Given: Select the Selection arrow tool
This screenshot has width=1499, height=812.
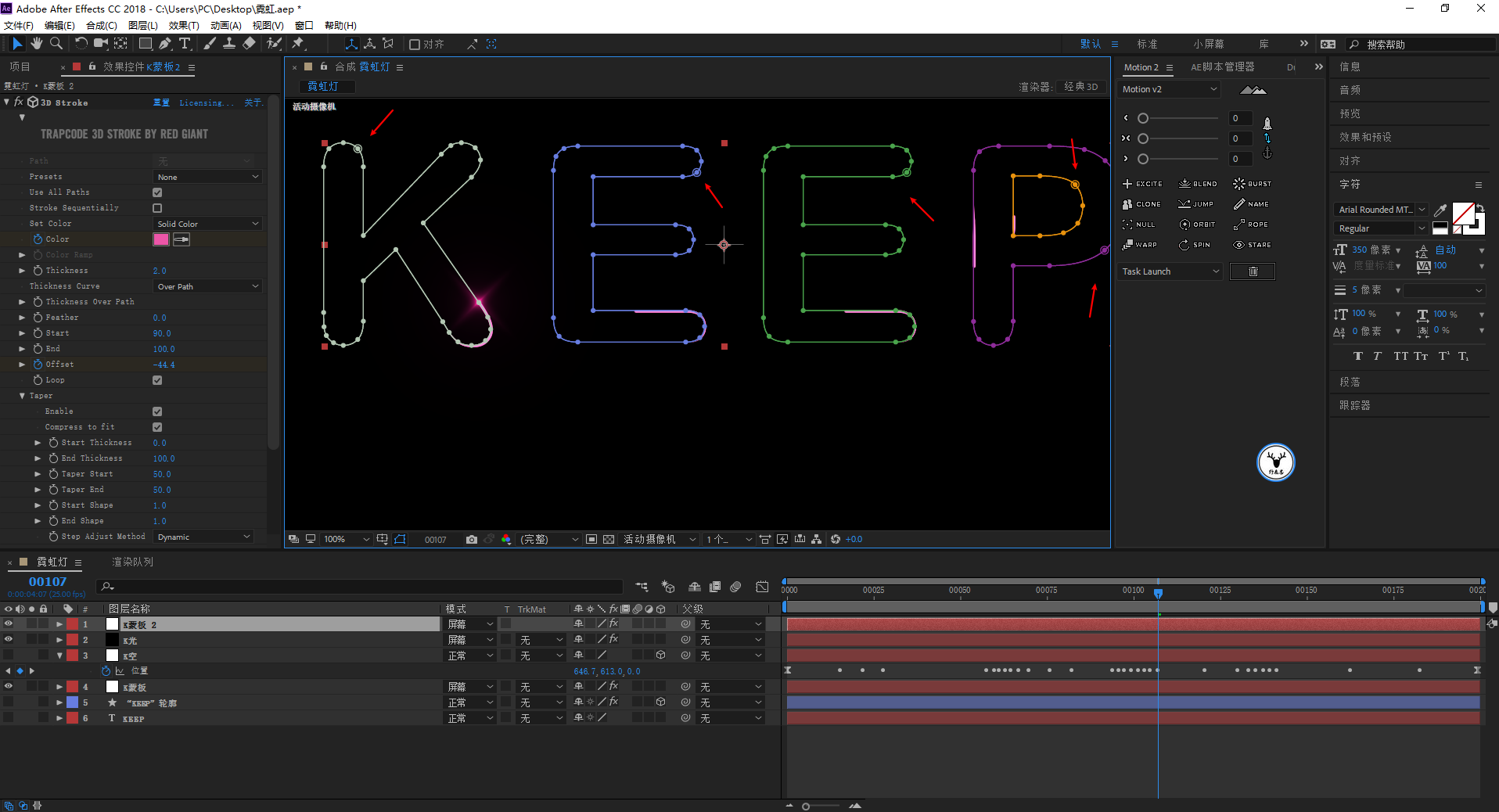Looking at the screenshot, I should pyautogui.click(x=17, y=44).
